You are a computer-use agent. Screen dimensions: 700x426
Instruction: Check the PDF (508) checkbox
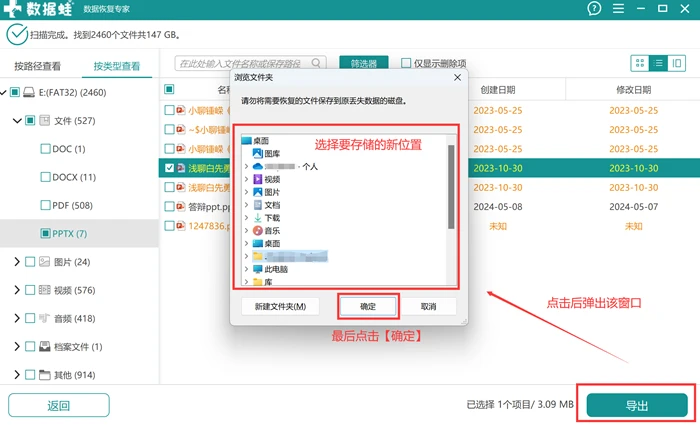pyautogui.click(x=45, y=205)
